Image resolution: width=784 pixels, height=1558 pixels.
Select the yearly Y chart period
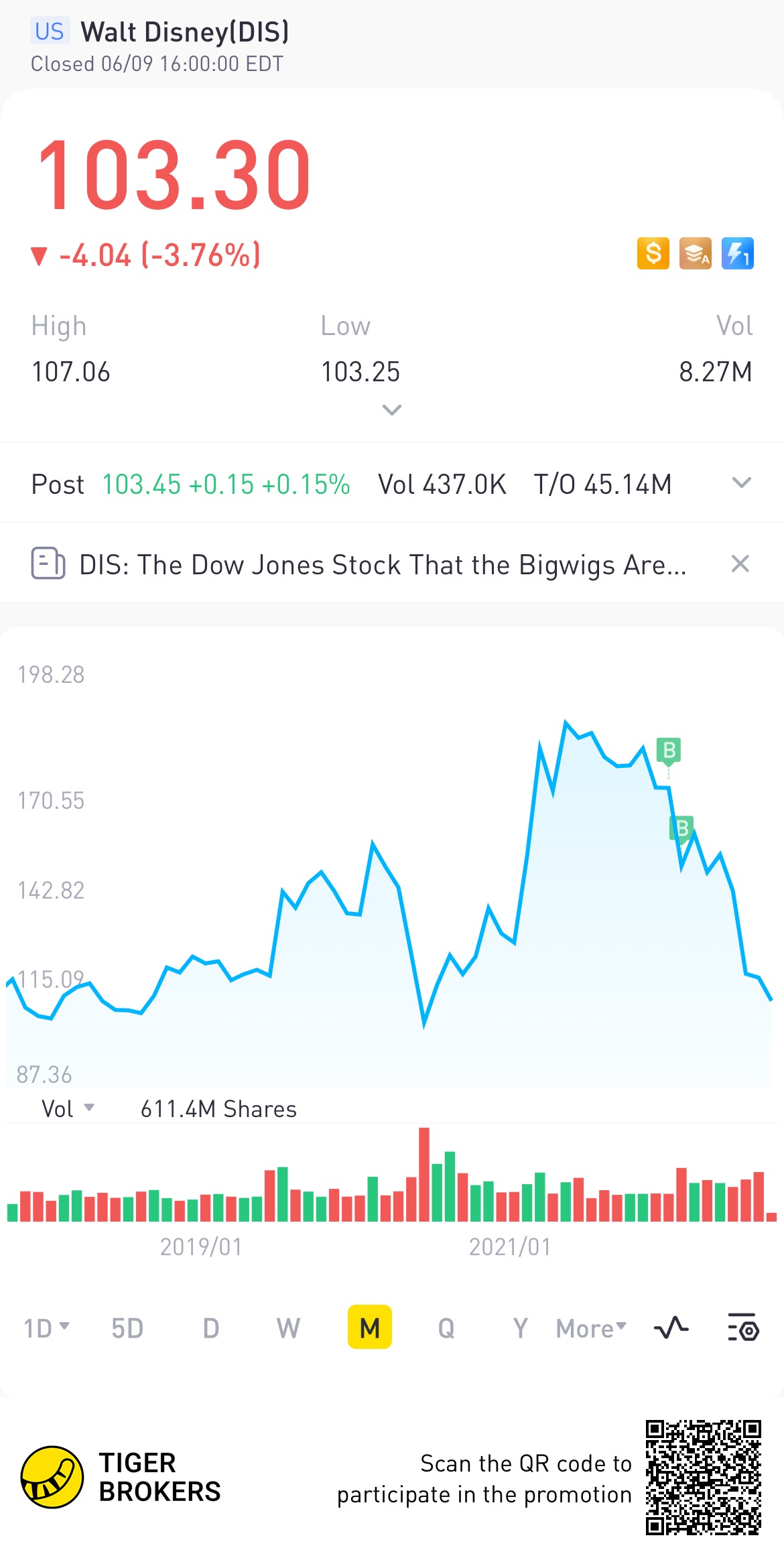click(x=520, y=1327)
